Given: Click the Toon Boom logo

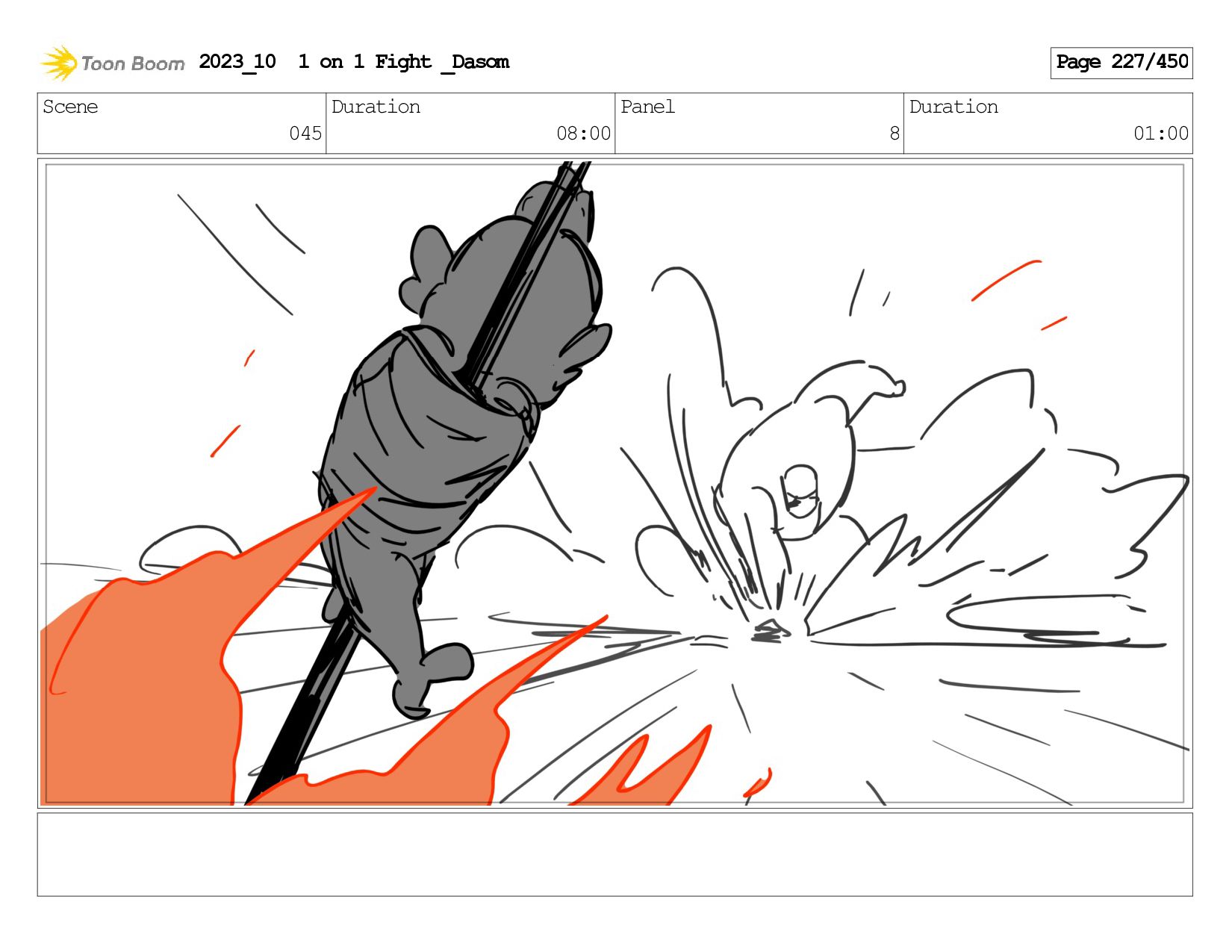Looking at the screenshot, I should click(x=112, y=63).
